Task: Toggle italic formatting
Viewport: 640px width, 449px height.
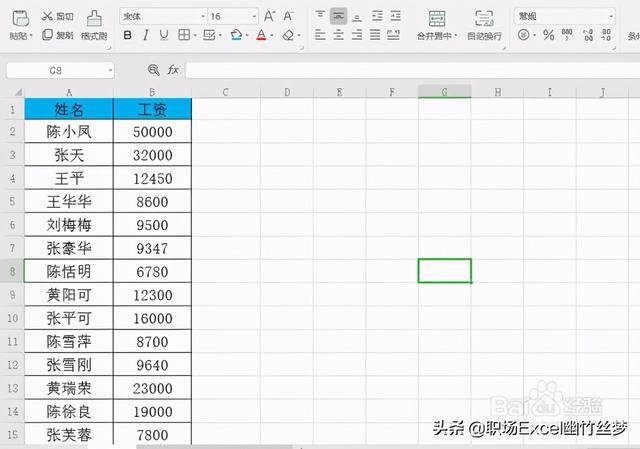Action: pos(145,36)
